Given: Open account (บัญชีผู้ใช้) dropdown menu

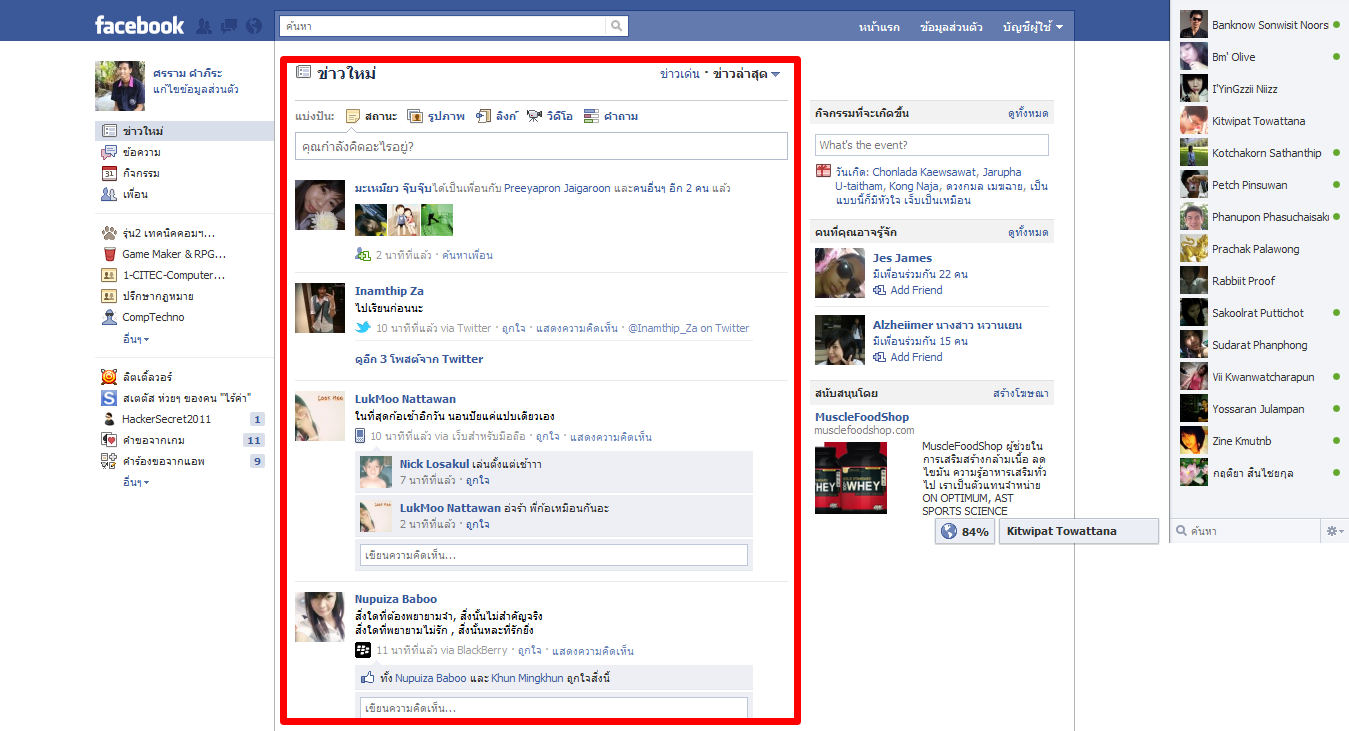Looking at the screenshot, I should [x=1033, y=27].
